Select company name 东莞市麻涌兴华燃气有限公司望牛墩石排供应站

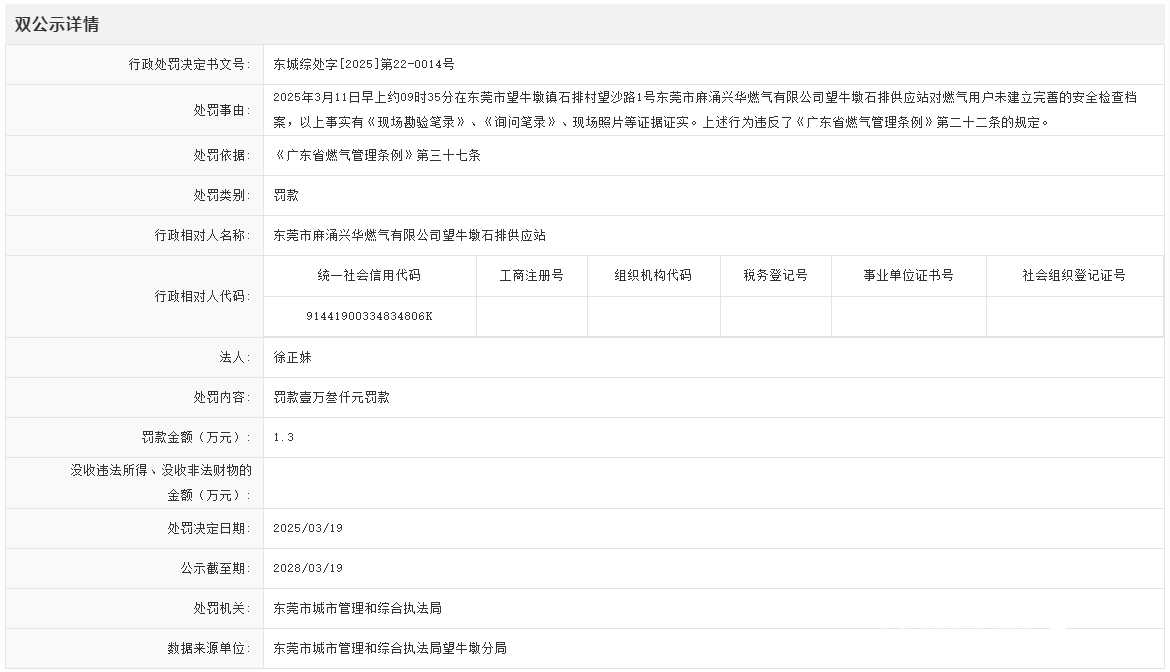coord(410,236)
